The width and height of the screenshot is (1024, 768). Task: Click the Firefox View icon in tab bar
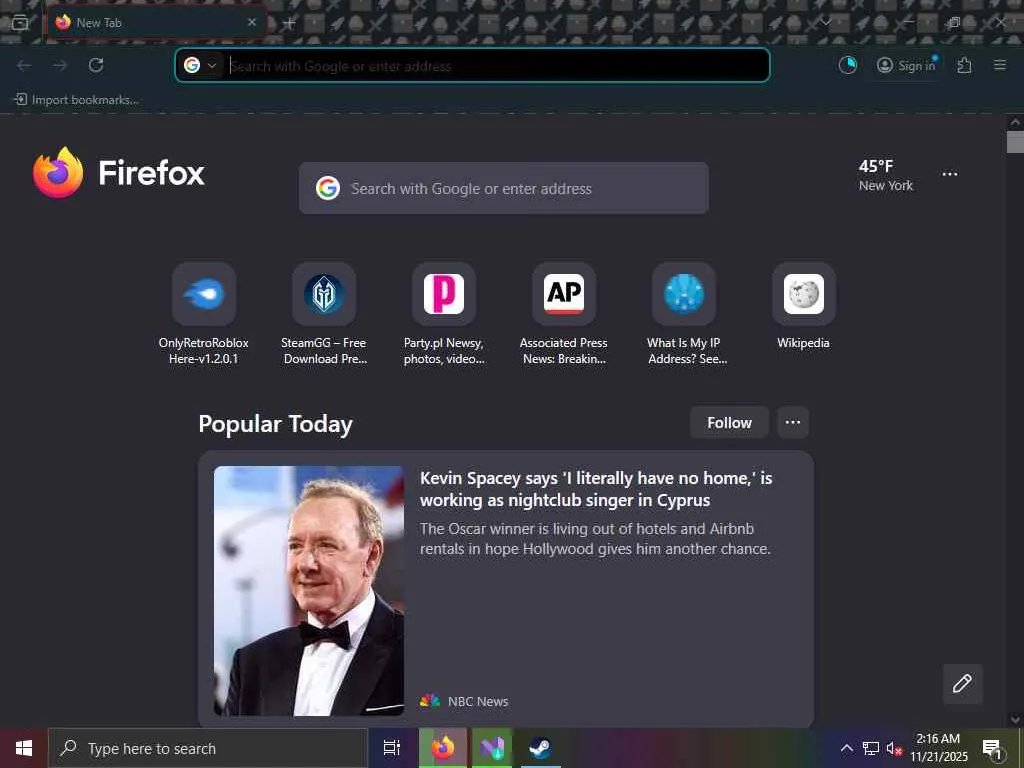click(x=20, y=23)
